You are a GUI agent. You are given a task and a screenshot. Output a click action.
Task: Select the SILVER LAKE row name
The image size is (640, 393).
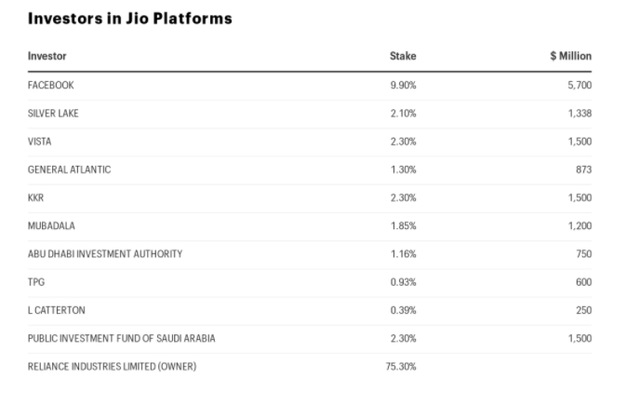coord(53,113)
